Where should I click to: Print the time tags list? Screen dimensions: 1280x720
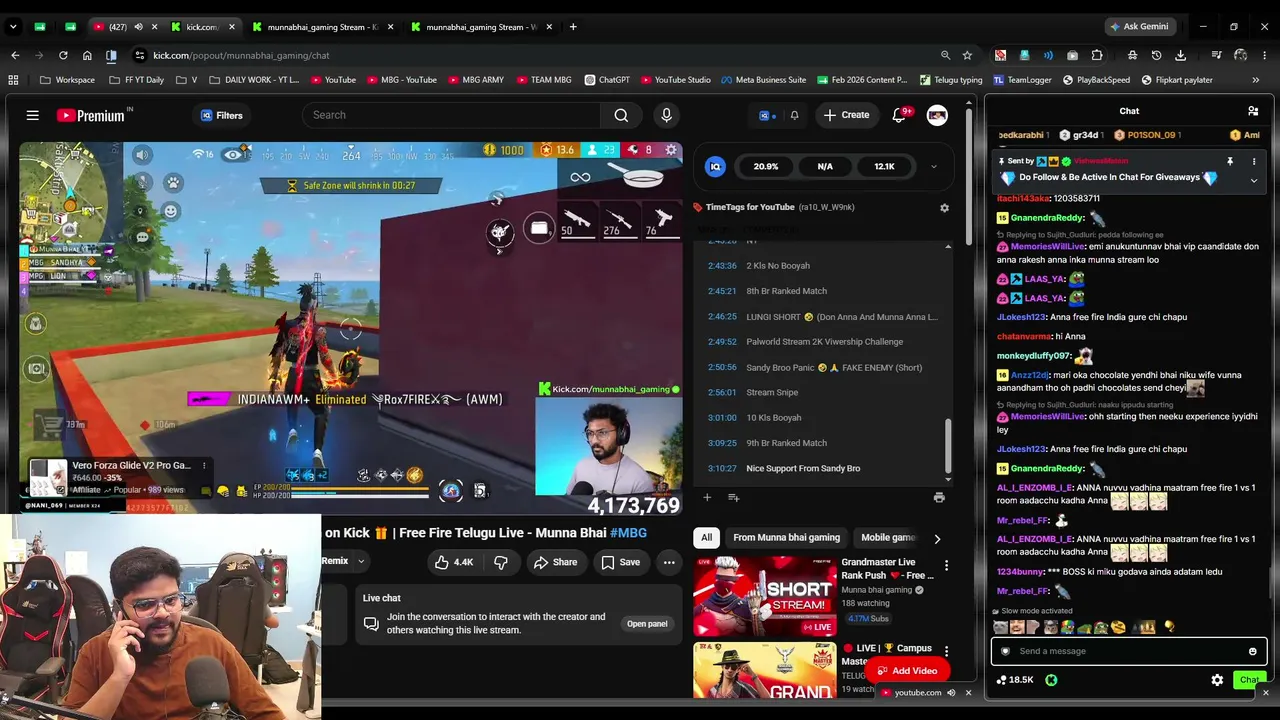[x=939, y=497]
